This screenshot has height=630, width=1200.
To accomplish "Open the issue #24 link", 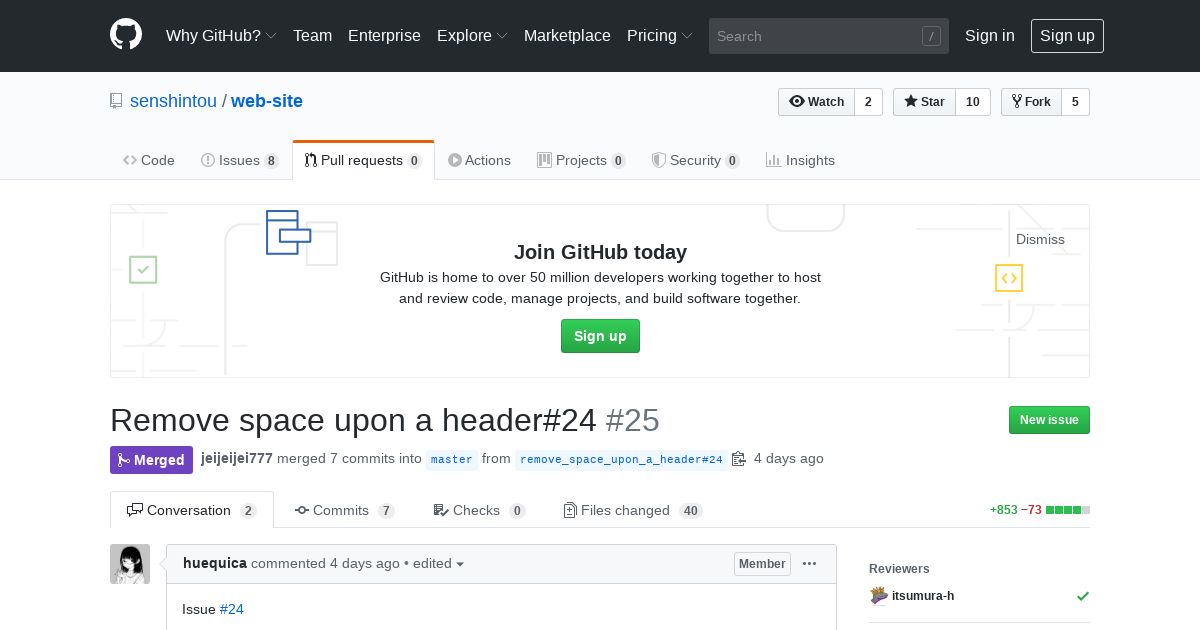I will (x=231, y=609).
